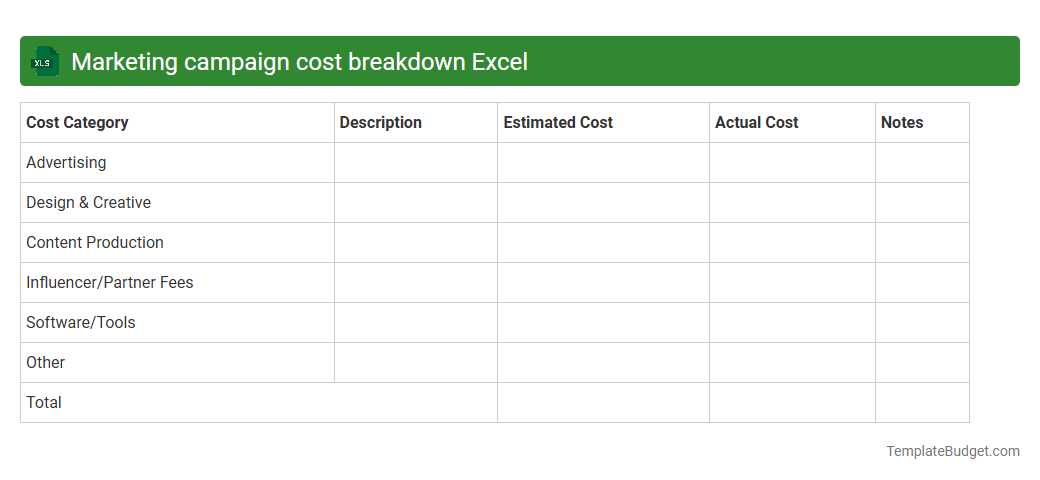
Task: Select the Total Actual Cost cell
Action: (x=793, y=402)
